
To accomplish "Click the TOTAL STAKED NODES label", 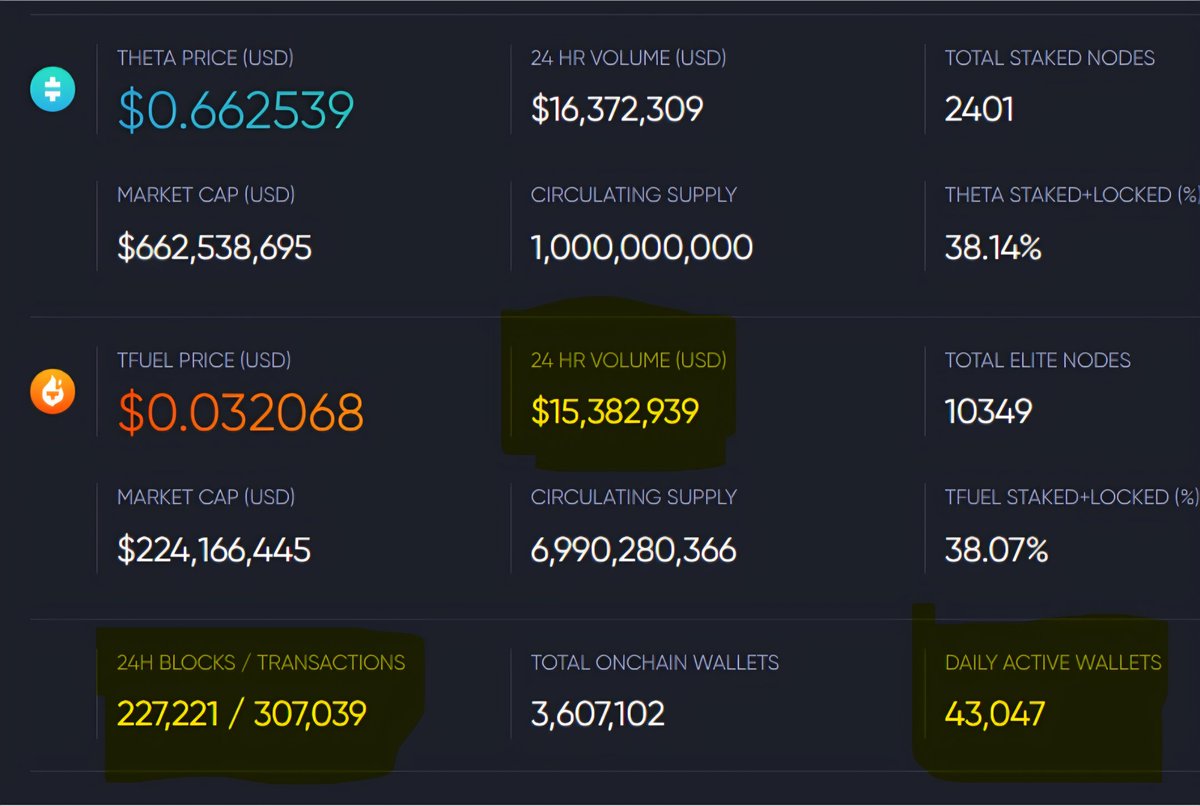I will [1050, 58].
